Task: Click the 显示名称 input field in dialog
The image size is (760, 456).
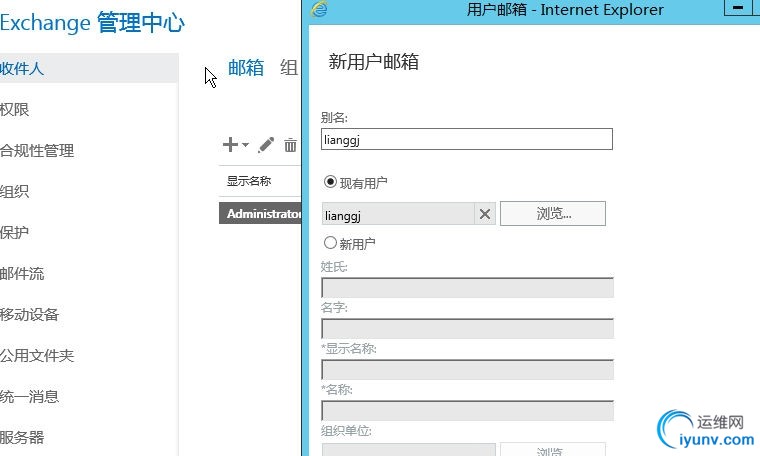Action: [x=467, y=369]
